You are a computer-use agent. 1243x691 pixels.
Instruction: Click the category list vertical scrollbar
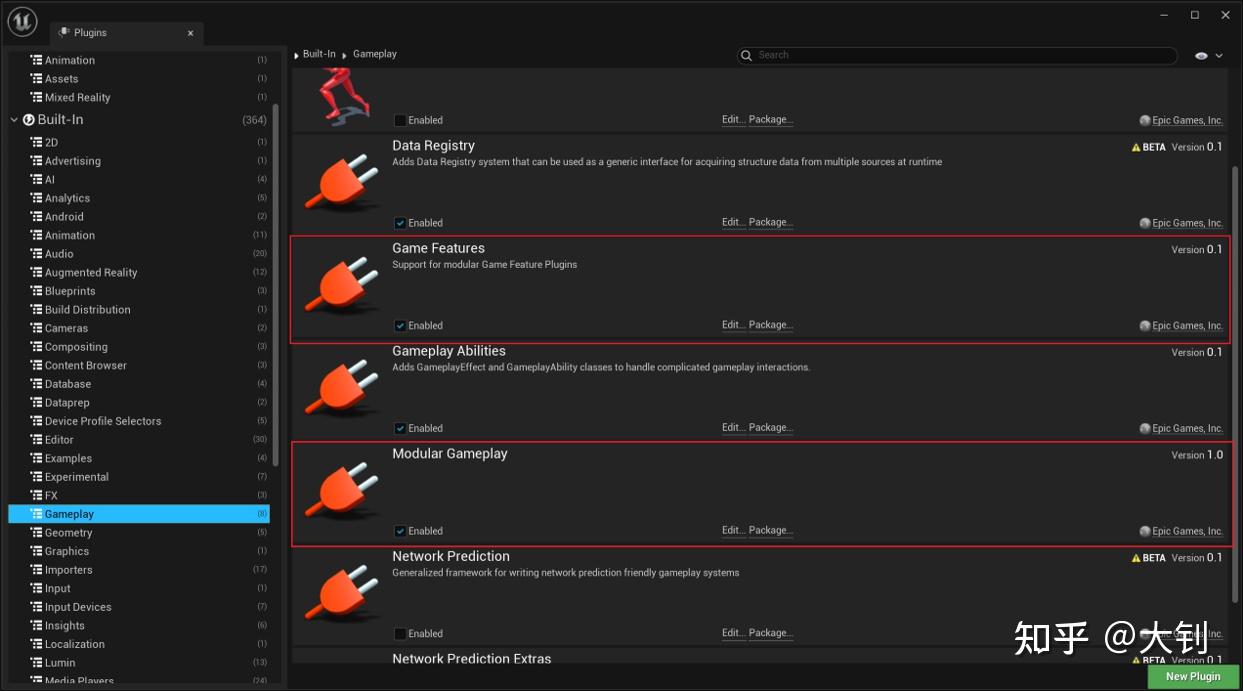point(275,285)
